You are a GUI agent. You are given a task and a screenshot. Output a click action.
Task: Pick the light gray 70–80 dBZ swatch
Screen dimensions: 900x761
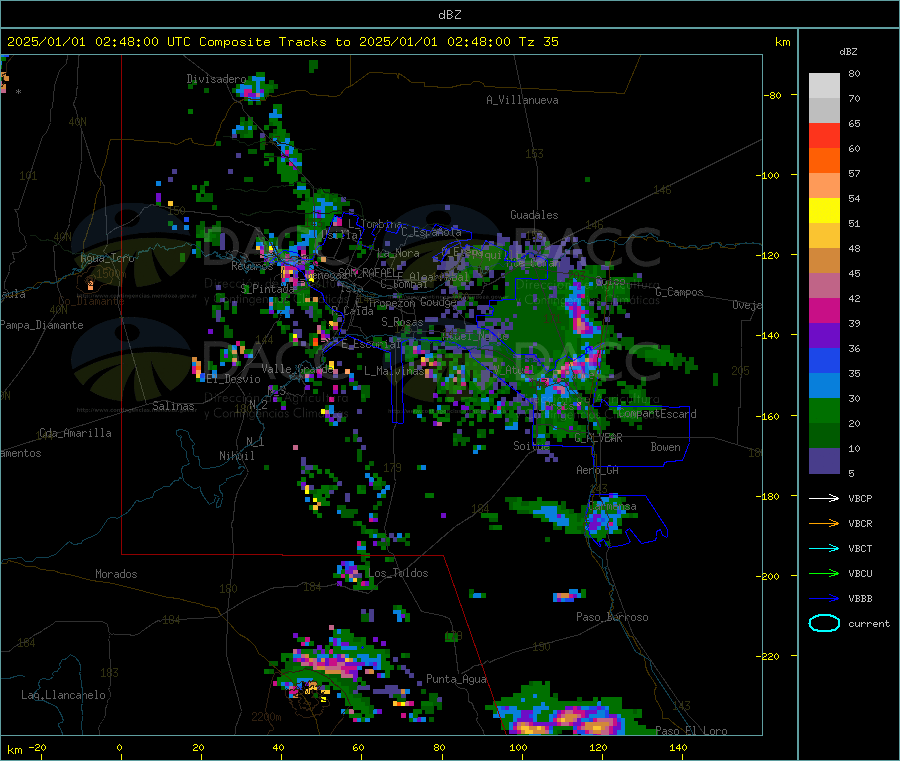(824, 86)
